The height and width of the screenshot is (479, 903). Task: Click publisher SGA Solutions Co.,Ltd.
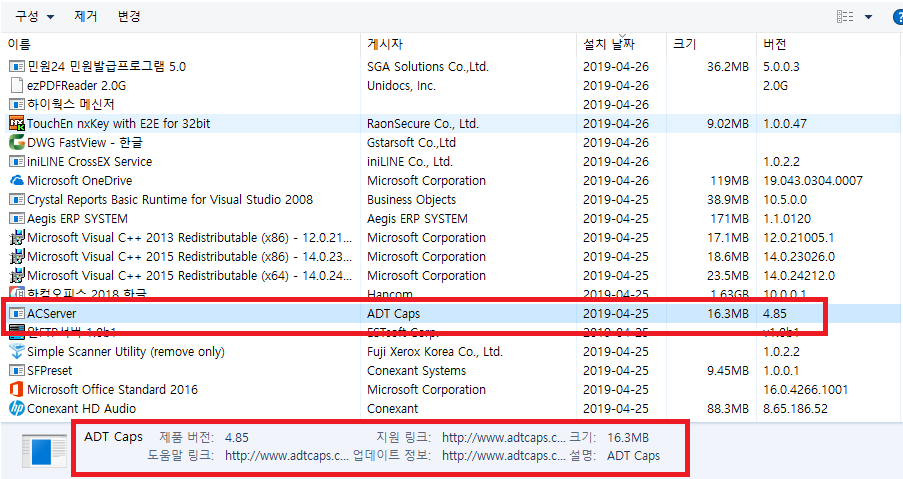428,67
